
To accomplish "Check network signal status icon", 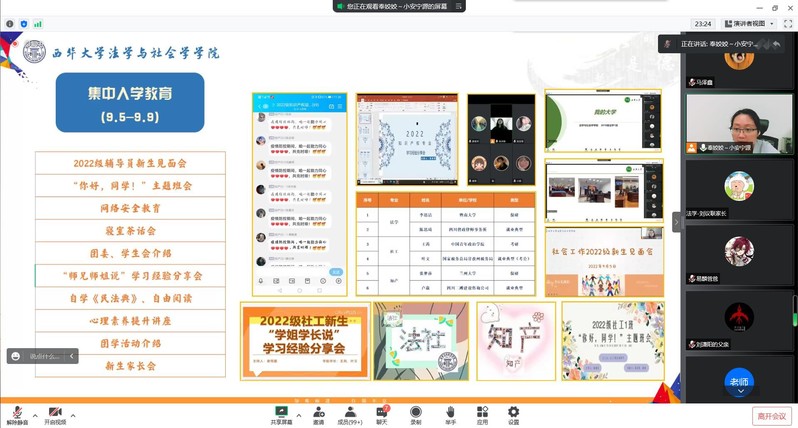I will [38, 23].
